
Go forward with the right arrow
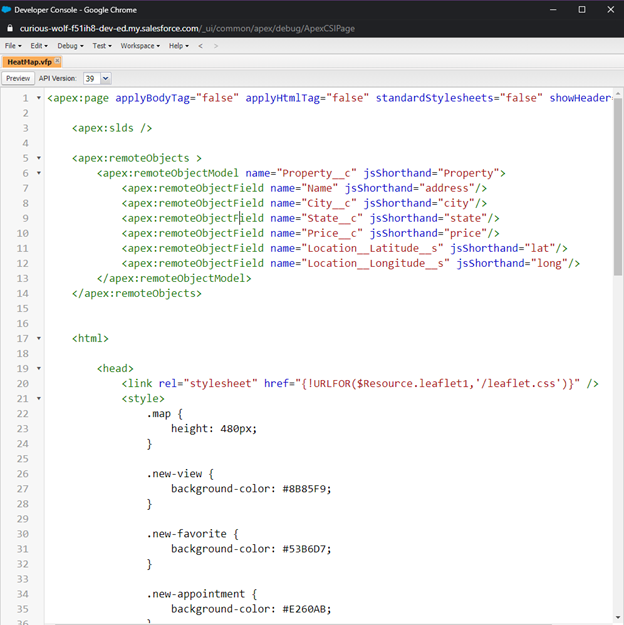(x=216, y=46)
